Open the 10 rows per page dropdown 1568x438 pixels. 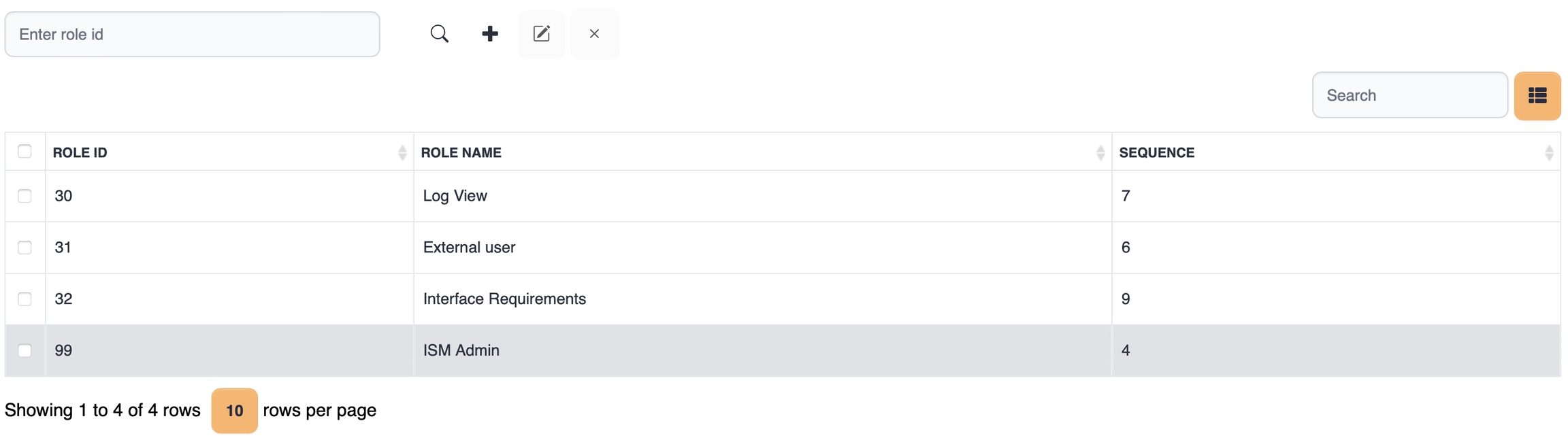234,411
